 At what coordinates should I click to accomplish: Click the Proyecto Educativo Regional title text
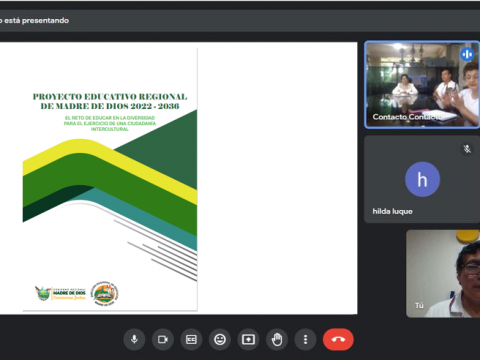pyautogui.click(x=110, y=101)
